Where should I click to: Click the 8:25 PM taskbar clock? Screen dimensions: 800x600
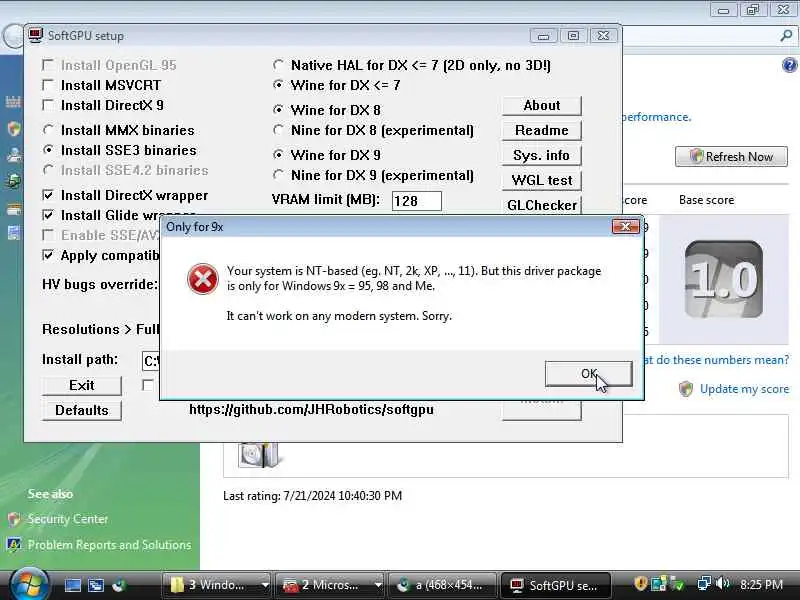tap(761, 585)
